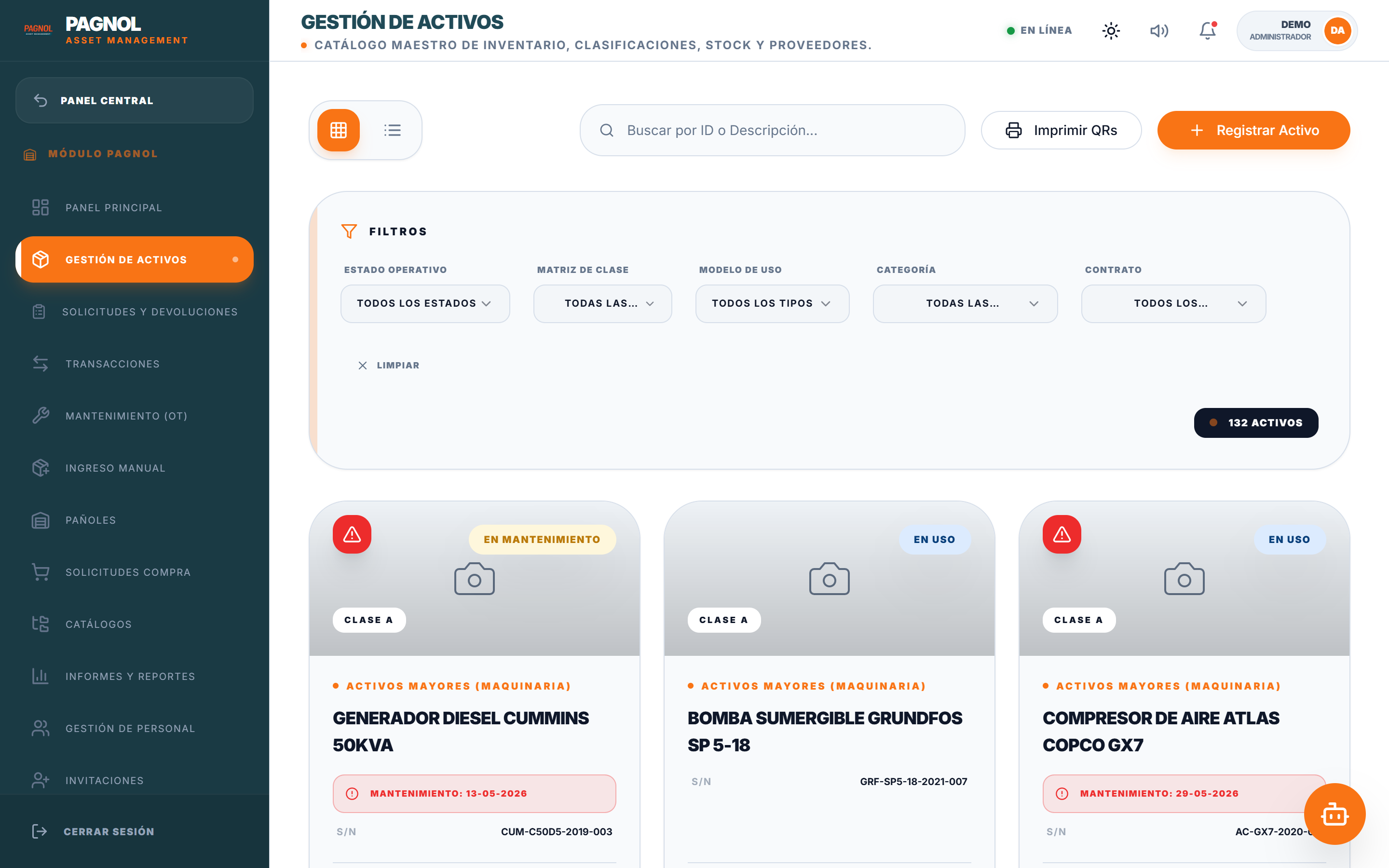Toggle light/dark theme sun icon
The width and height of the screenshot is (1389, 868).
coord(1111,30)
